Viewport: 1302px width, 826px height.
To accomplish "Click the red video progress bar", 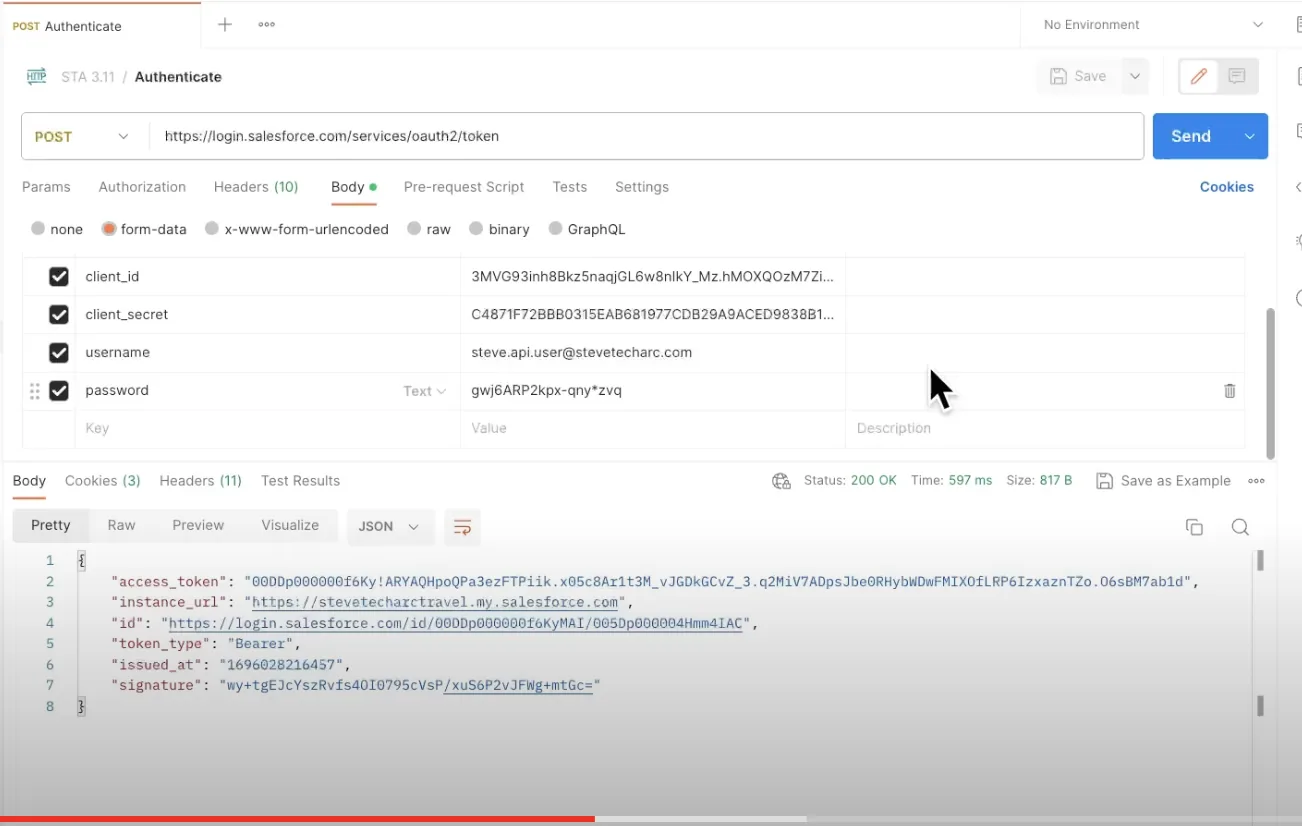I will point(297,819).
